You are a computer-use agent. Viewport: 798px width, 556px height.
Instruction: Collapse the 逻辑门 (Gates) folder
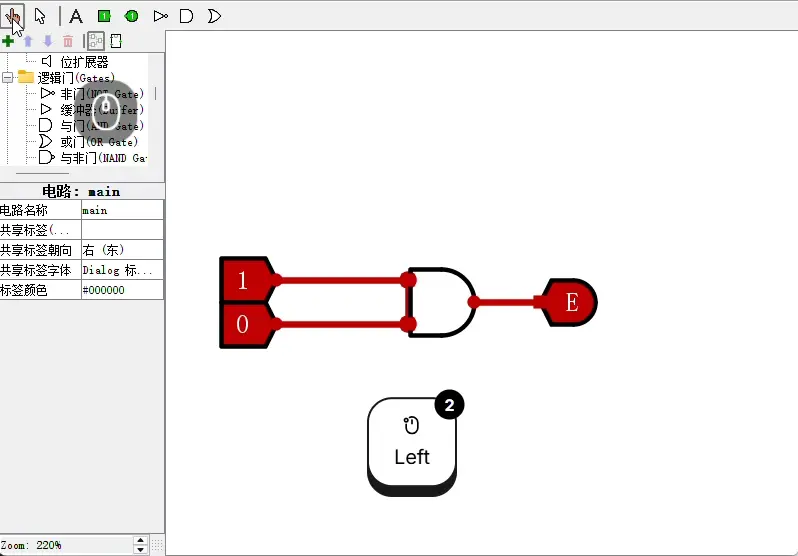point(8,77)
